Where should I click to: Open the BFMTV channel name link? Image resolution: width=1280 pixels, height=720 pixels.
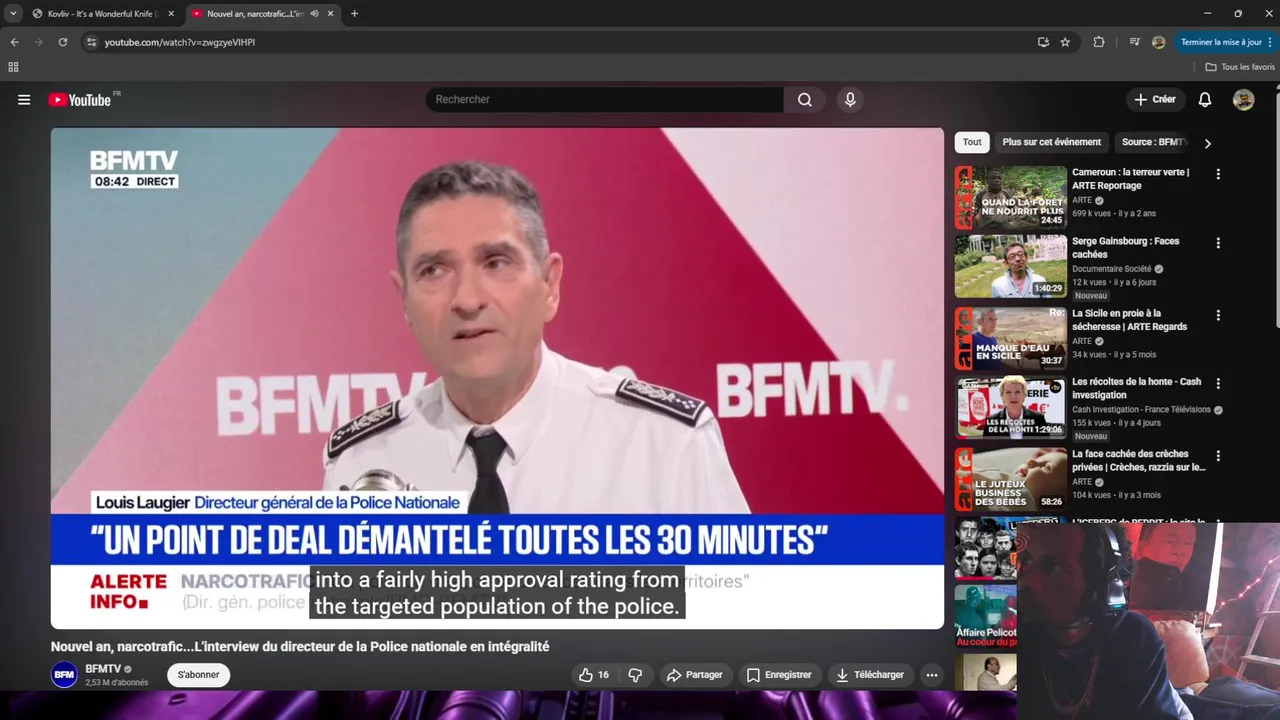[103, 669]
